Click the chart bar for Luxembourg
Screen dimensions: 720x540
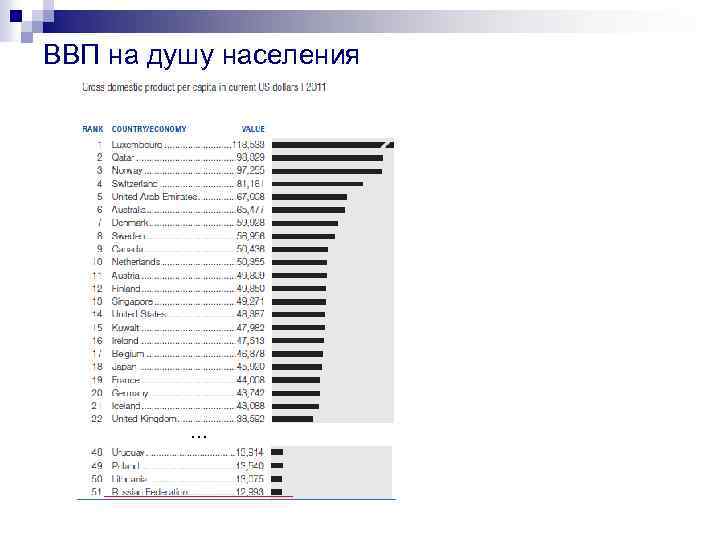333,145
